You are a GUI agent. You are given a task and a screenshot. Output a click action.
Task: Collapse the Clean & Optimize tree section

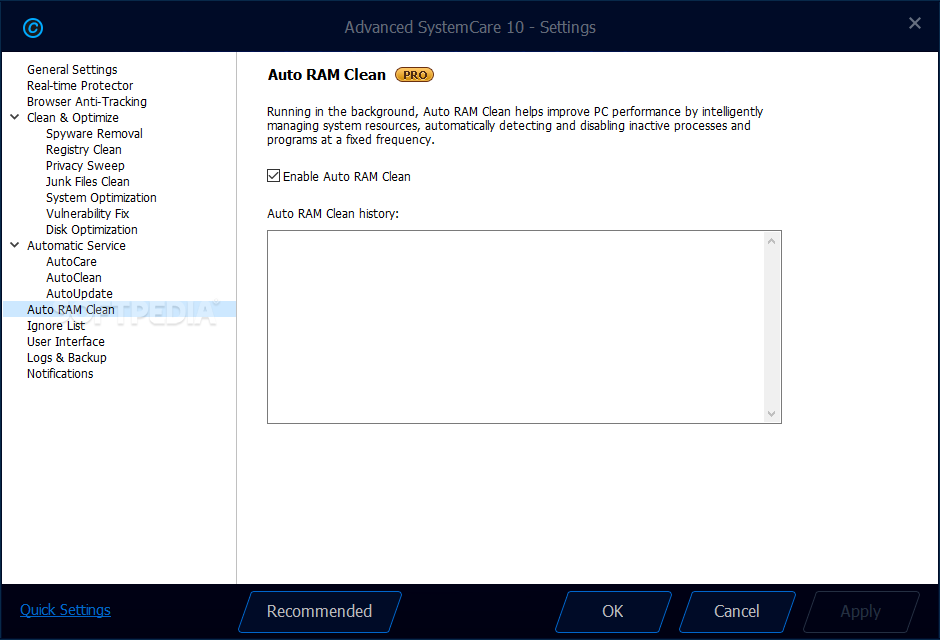coord(15,117)
